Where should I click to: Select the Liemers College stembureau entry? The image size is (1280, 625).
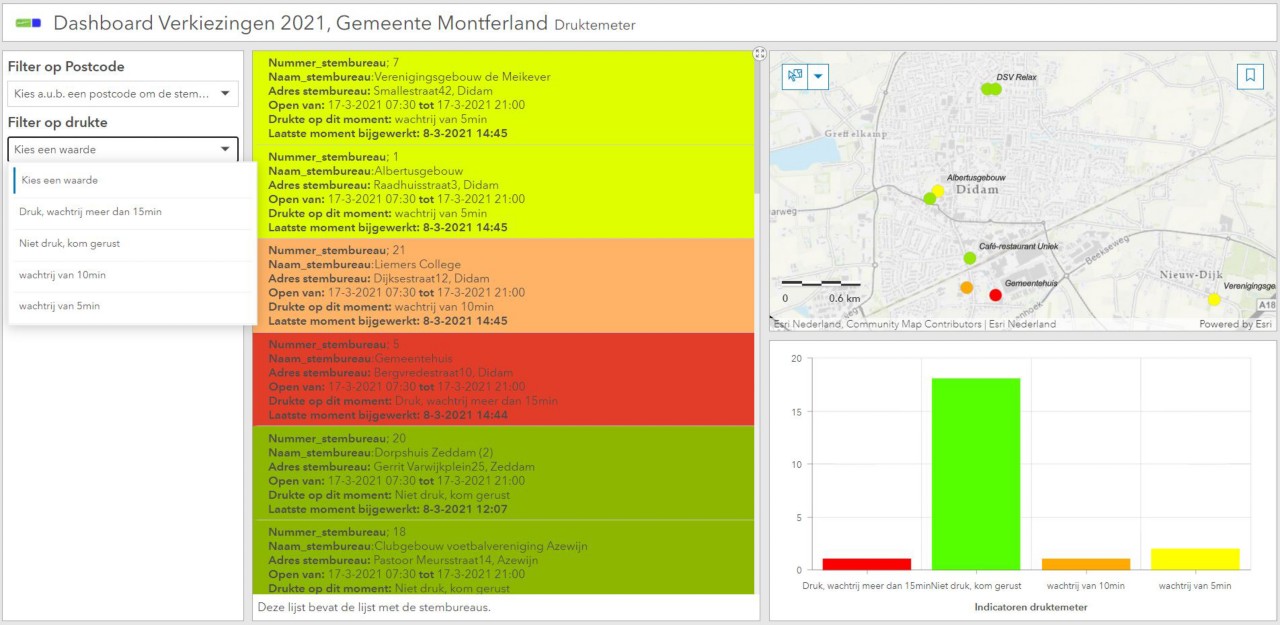pyautogui.click(x=504, y=286)
